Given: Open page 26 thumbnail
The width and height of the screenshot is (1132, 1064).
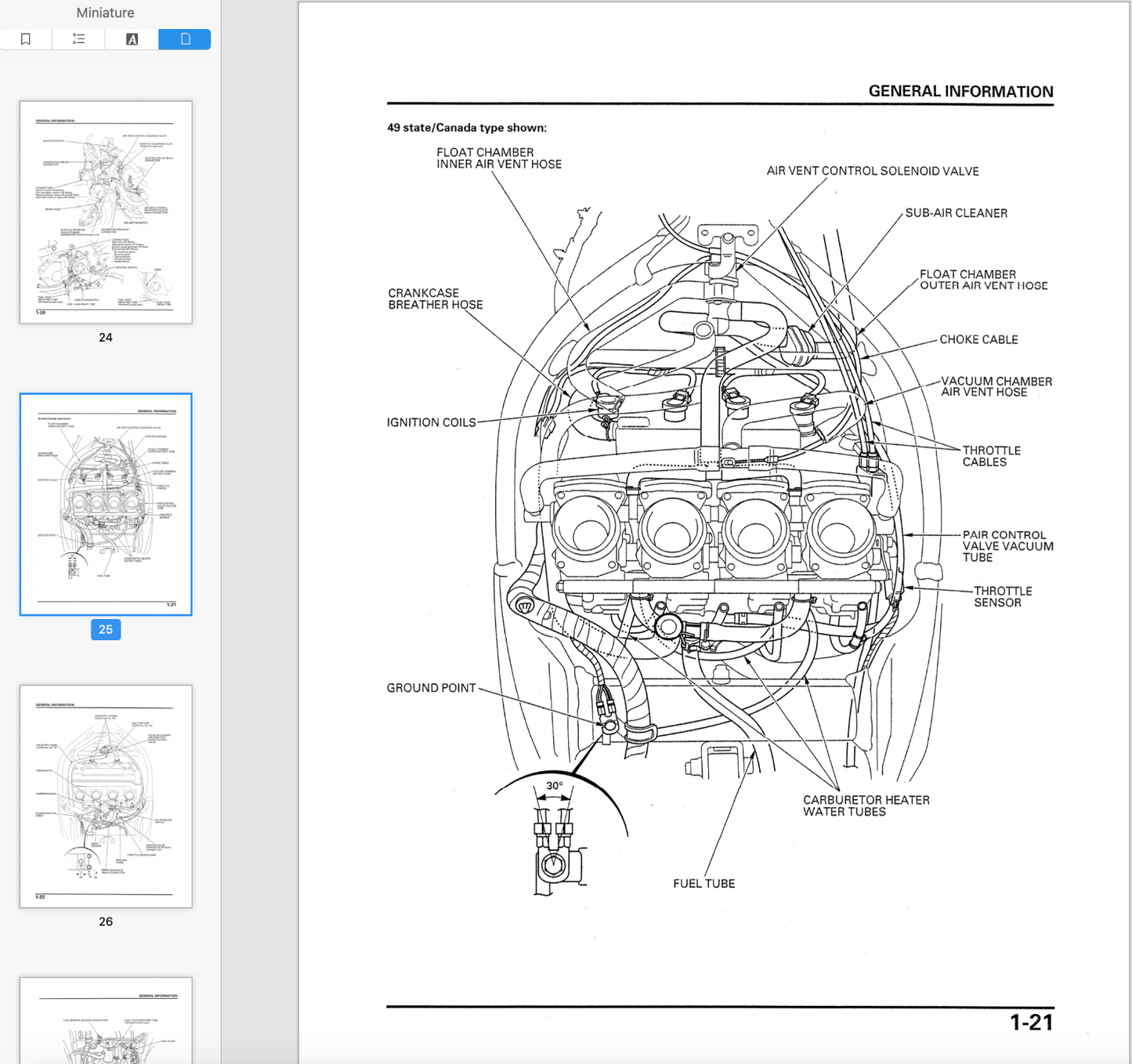Looking at the screenshot, I should point(106,796).
